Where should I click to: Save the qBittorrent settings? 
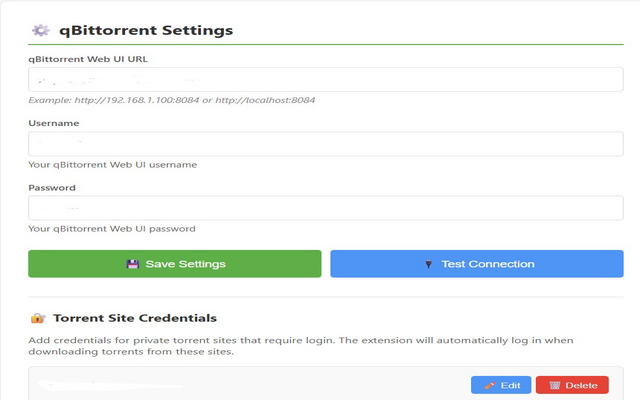pos(175,264)
